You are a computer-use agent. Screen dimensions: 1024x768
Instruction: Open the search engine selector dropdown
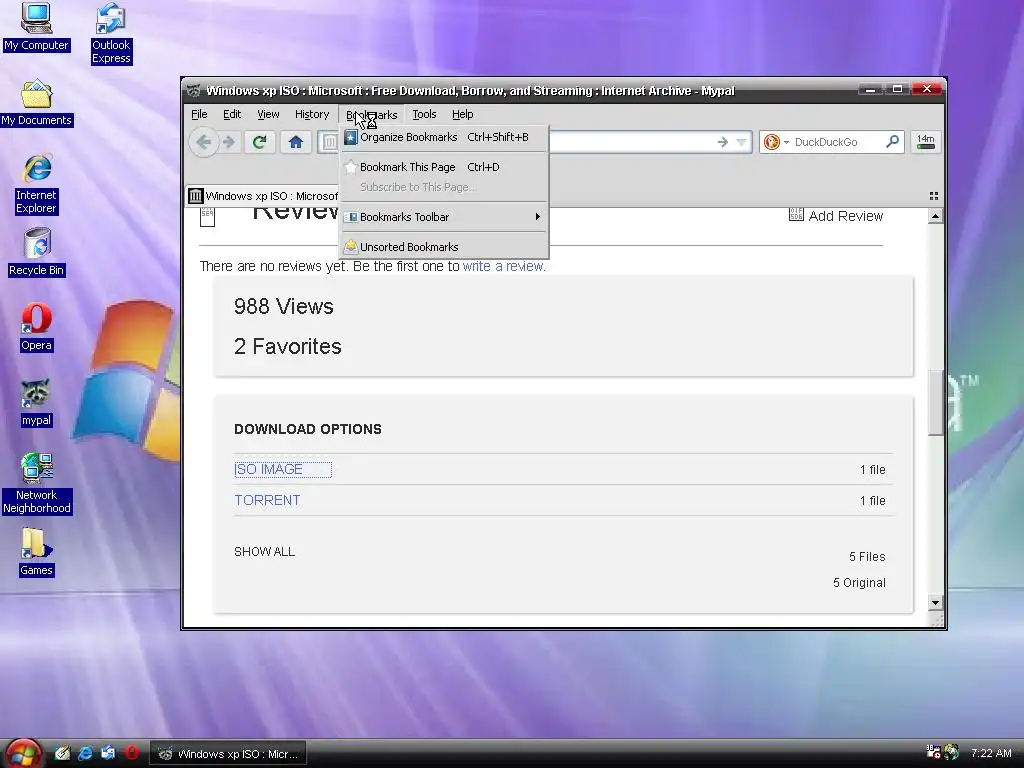click(x=786, y=142)
